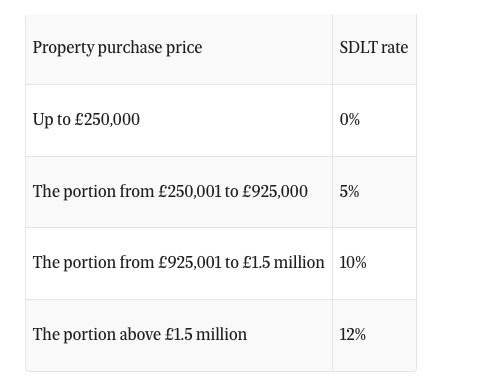Click the '£250,001' amount in the table

tap(190, 191)
